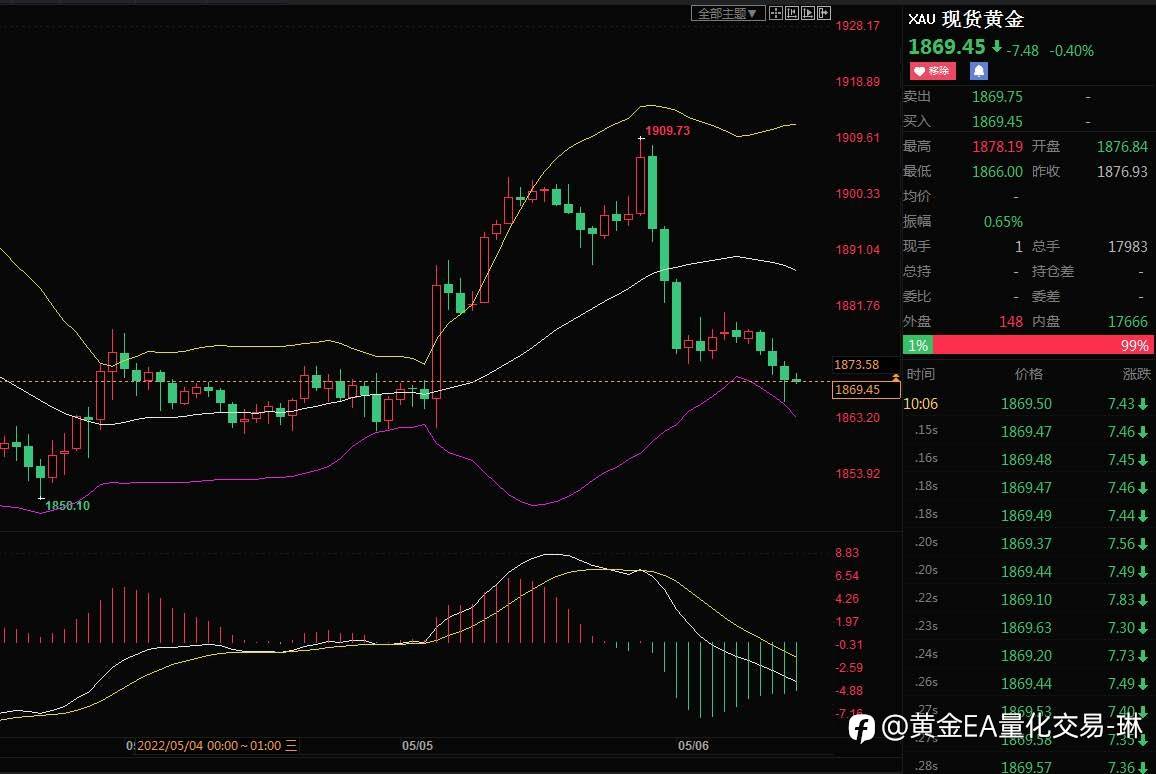Screen dimensions: 1156x774
Task: Click the 05/06 date marker on timeline
Action: coord(693,745)
